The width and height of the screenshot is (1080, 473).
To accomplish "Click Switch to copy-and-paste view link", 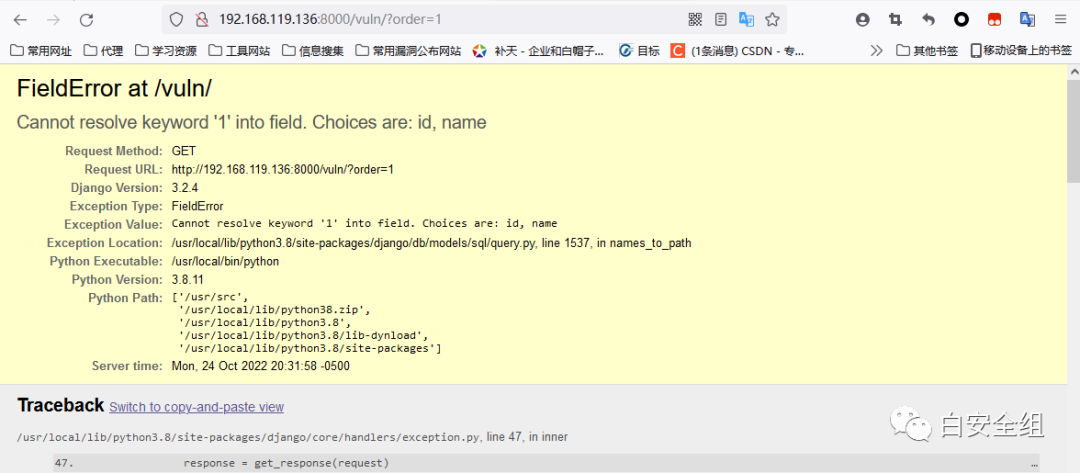I will point(196,407).
